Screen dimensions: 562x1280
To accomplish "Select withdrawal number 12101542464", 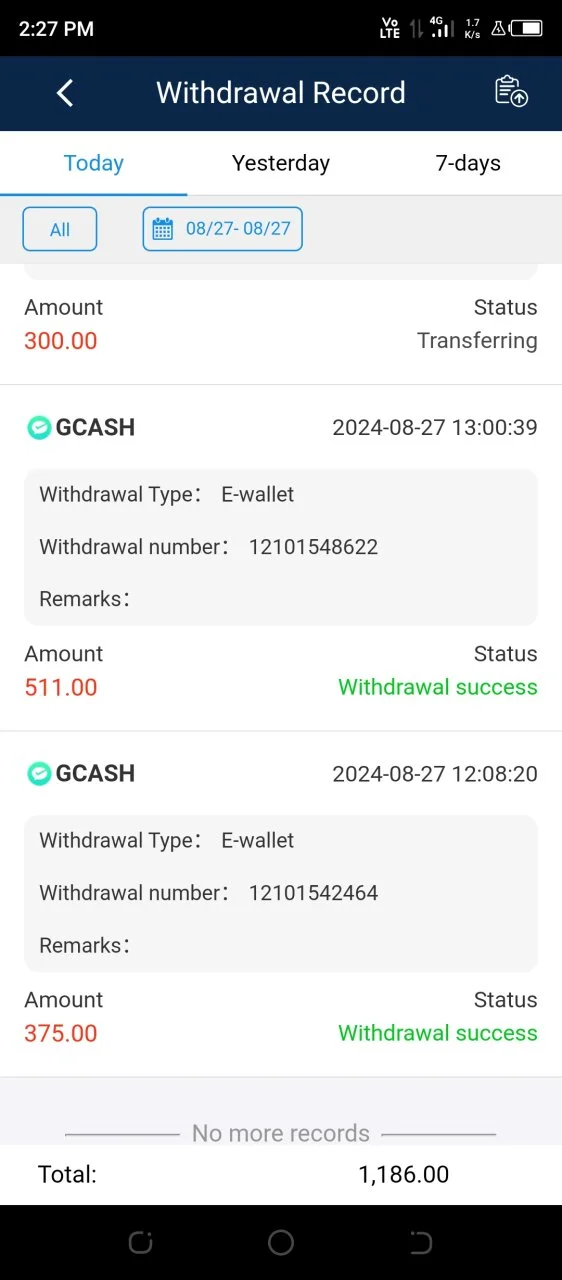I will 313,893.
